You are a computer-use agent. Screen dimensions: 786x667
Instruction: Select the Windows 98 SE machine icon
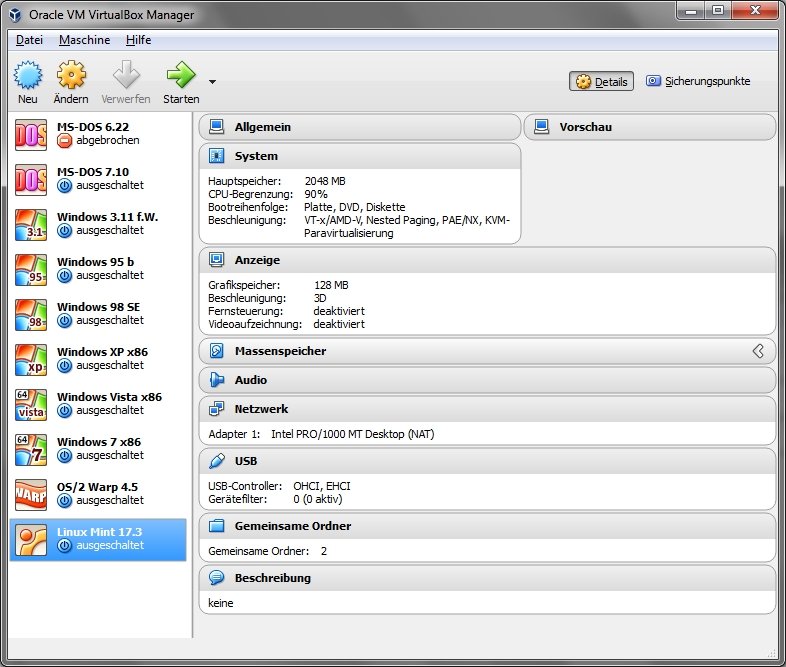tap(31, 315)
